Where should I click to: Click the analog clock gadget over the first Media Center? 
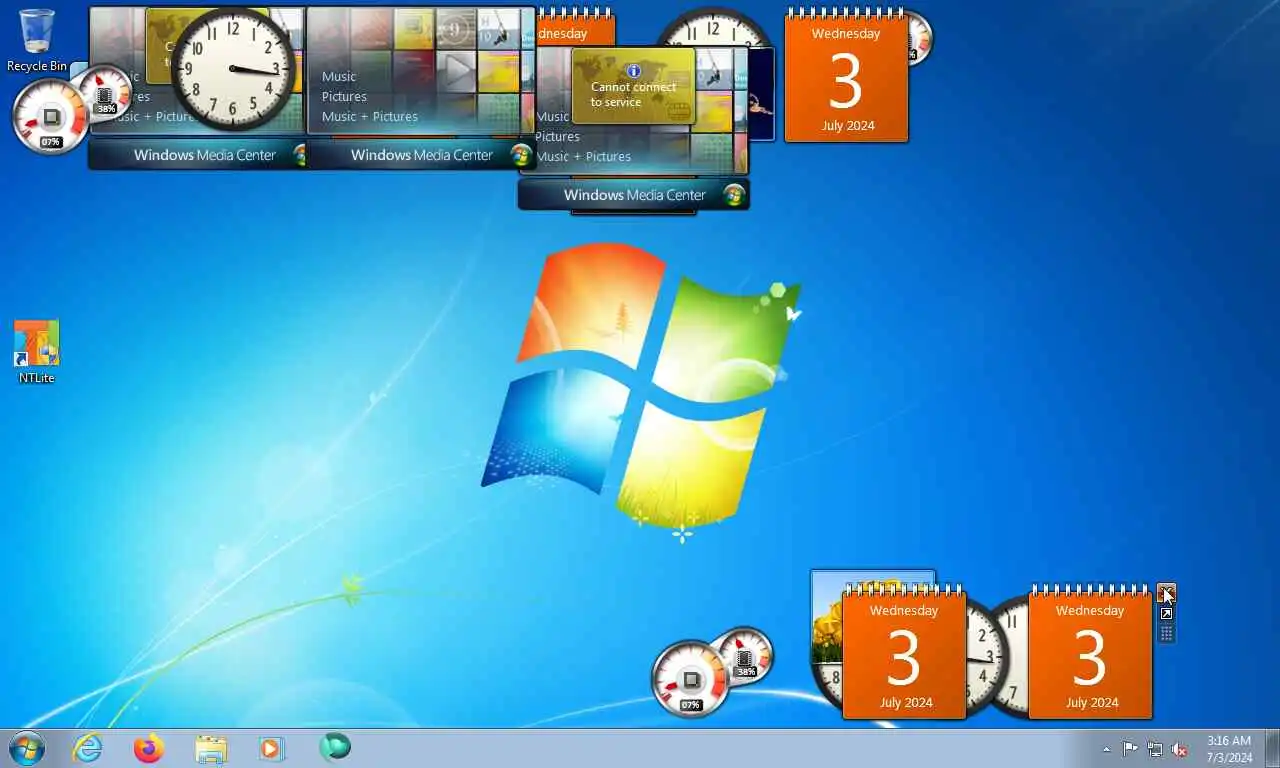click(232, 68)
